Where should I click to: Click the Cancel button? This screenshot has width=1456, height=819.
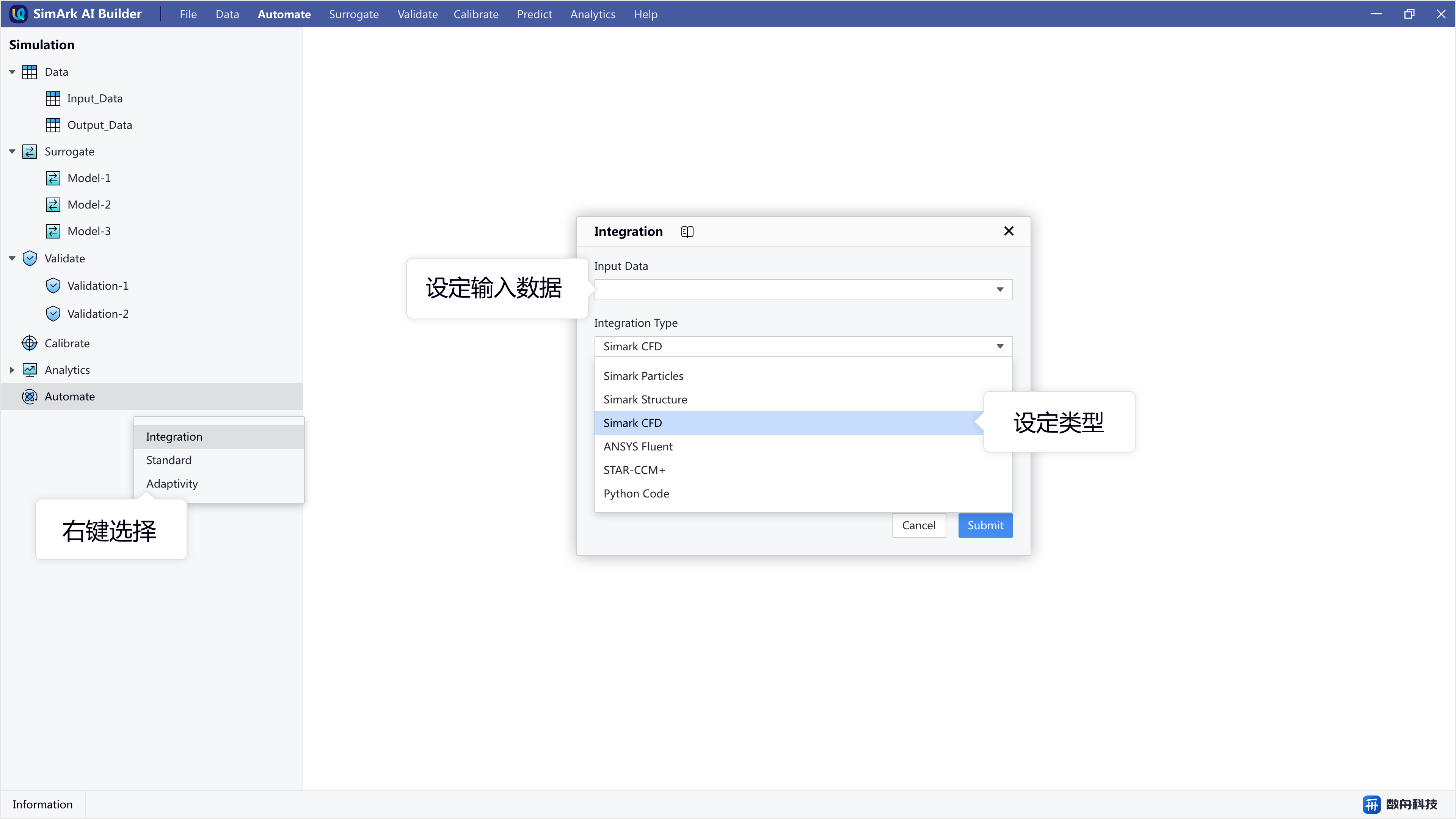point(918,526)
